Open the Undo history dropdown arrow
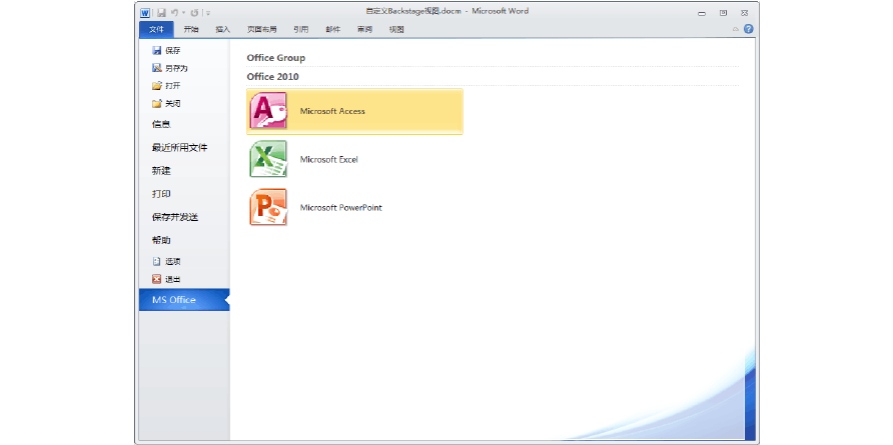The height and width of the screenshot is (445, 893). coord(183,13)
